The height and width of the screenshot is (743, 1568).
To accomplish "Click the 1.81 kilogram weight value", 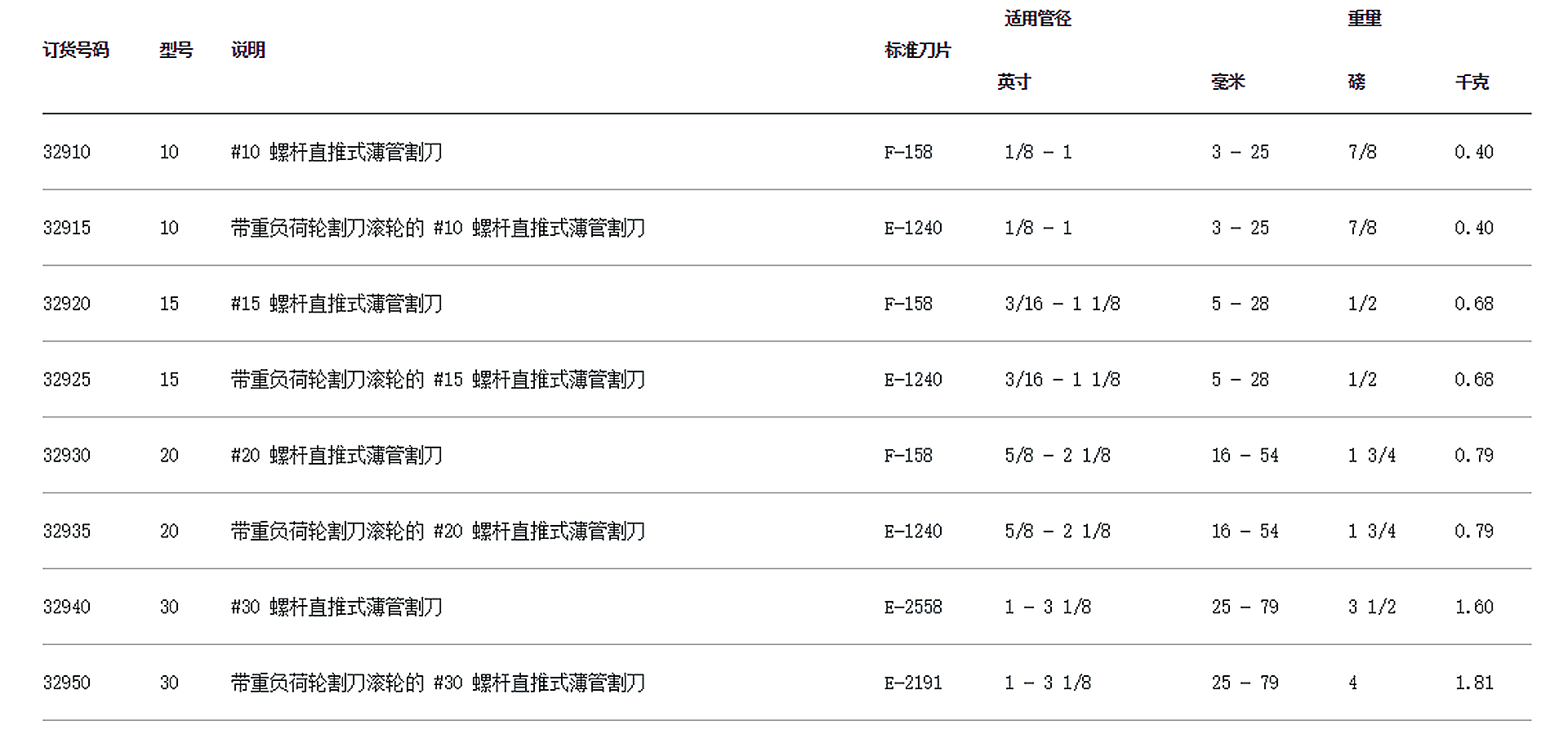I will 1474,683.
